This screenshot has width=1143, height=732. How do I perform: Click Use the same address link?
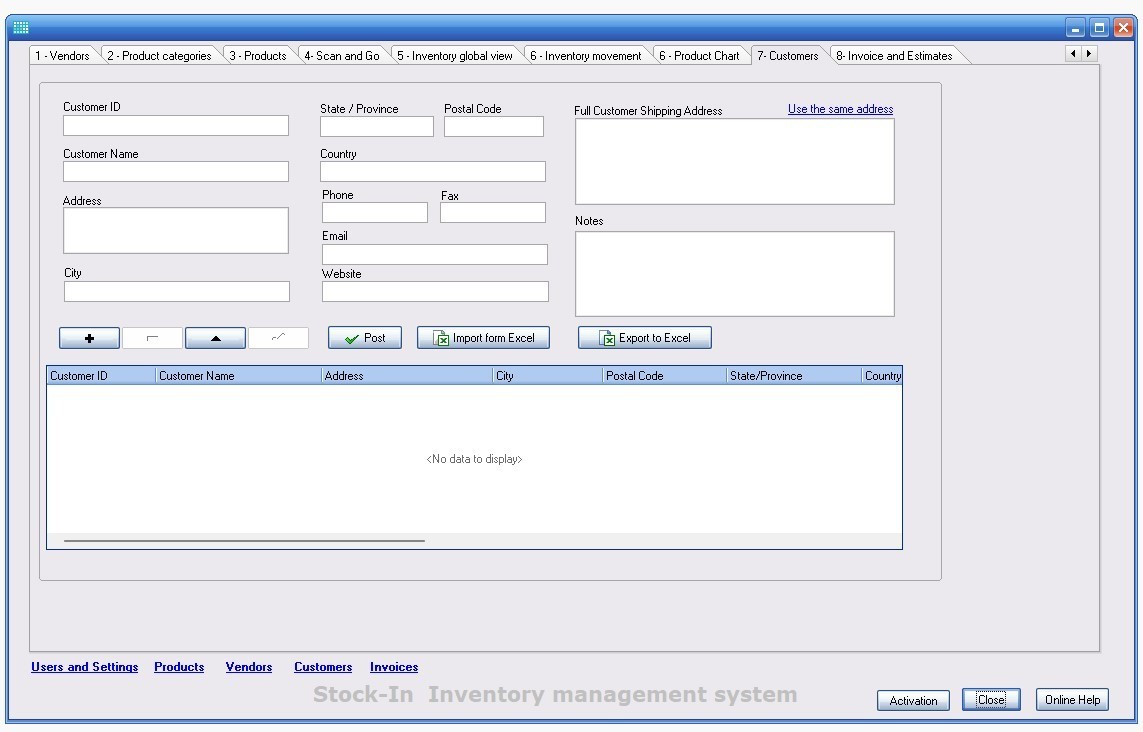point(840,109)
